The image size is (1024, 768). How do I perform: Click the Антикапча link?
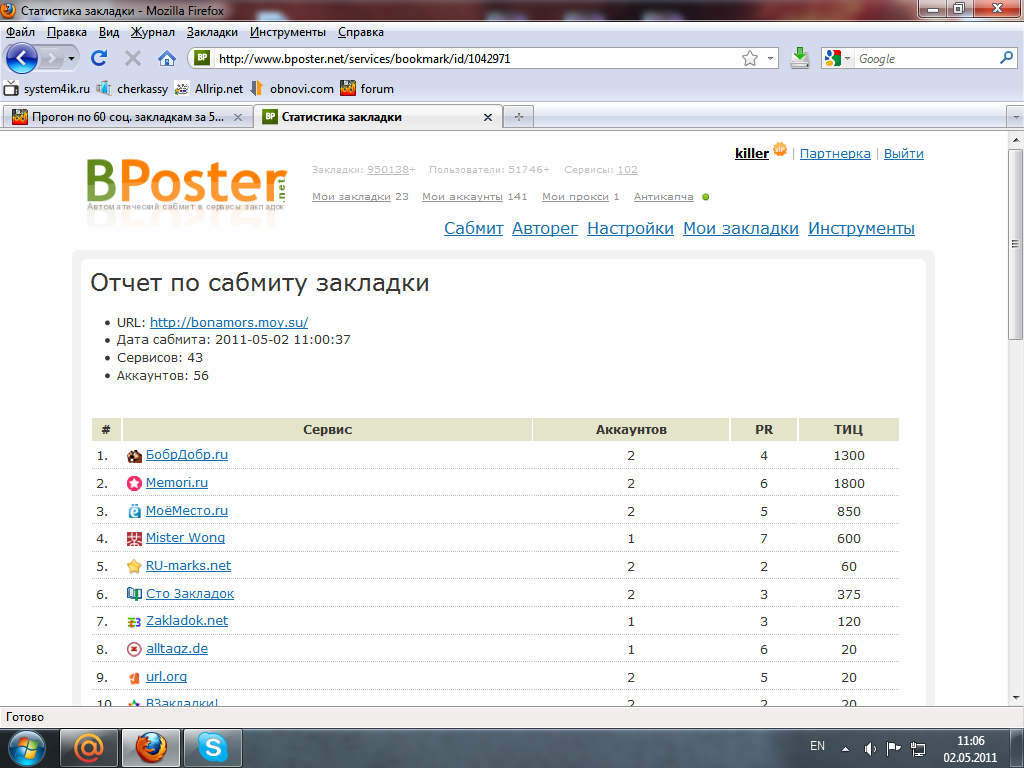(x=664, y=197)
